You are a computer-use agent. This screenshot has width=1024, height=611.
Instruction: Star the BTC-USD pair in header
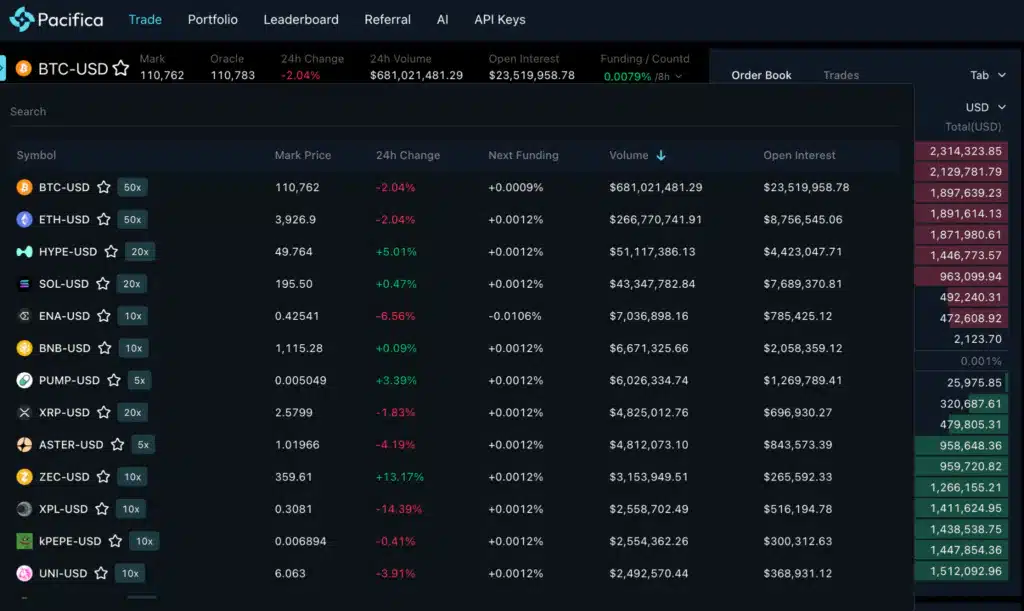coord(121,68)
